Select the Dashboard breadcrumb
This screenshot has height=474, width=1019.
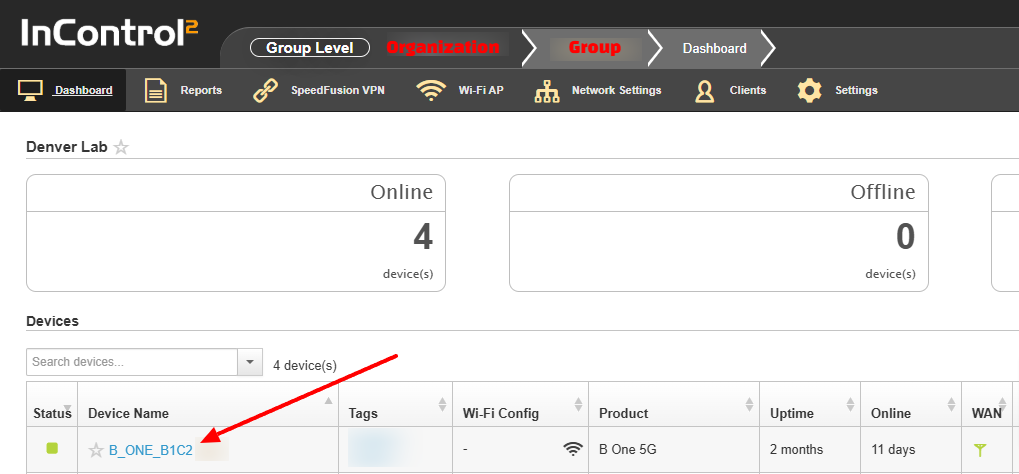coord(714,48)
